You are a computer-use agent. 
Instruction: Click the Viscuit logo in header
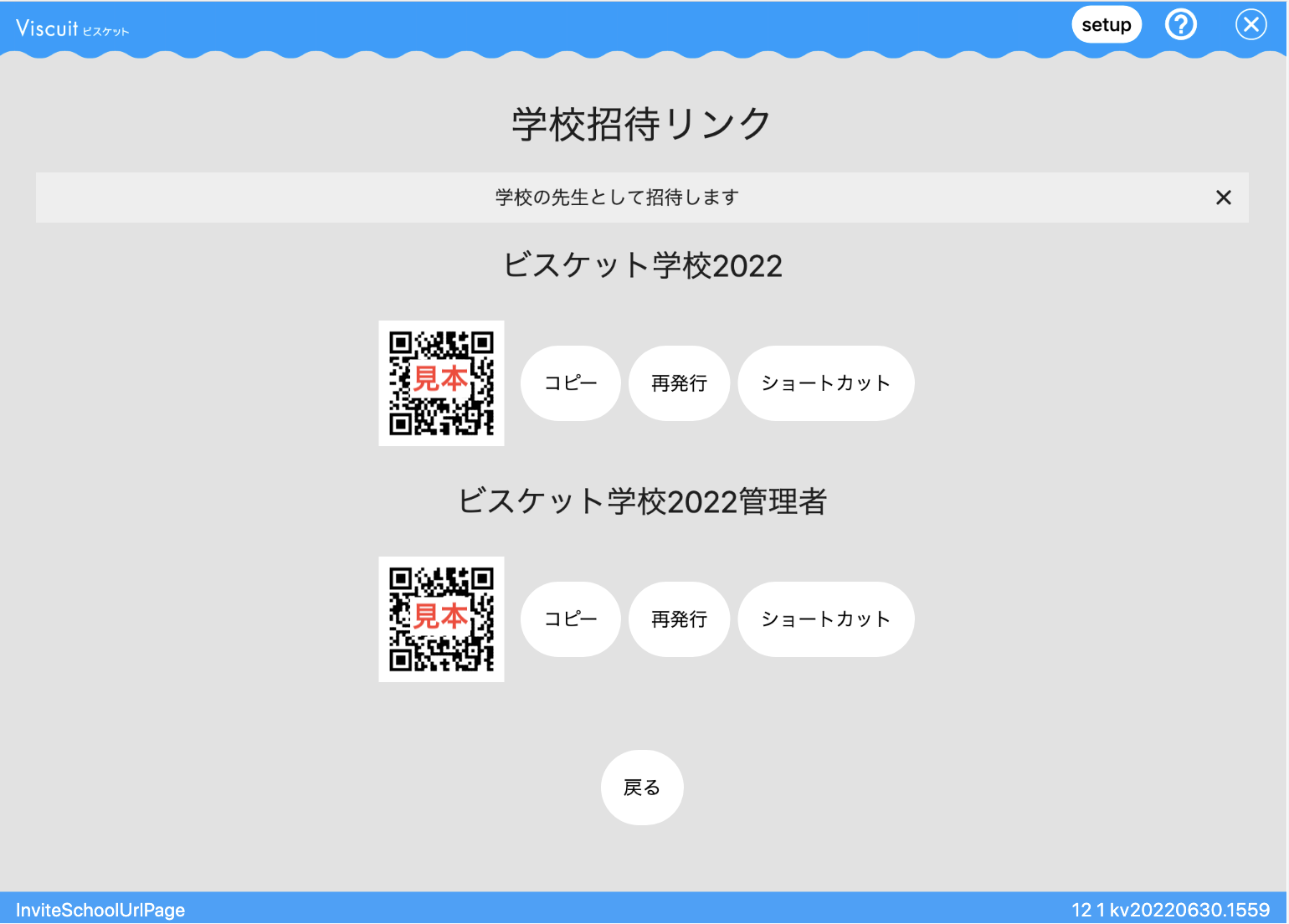[x=73, y=28]
